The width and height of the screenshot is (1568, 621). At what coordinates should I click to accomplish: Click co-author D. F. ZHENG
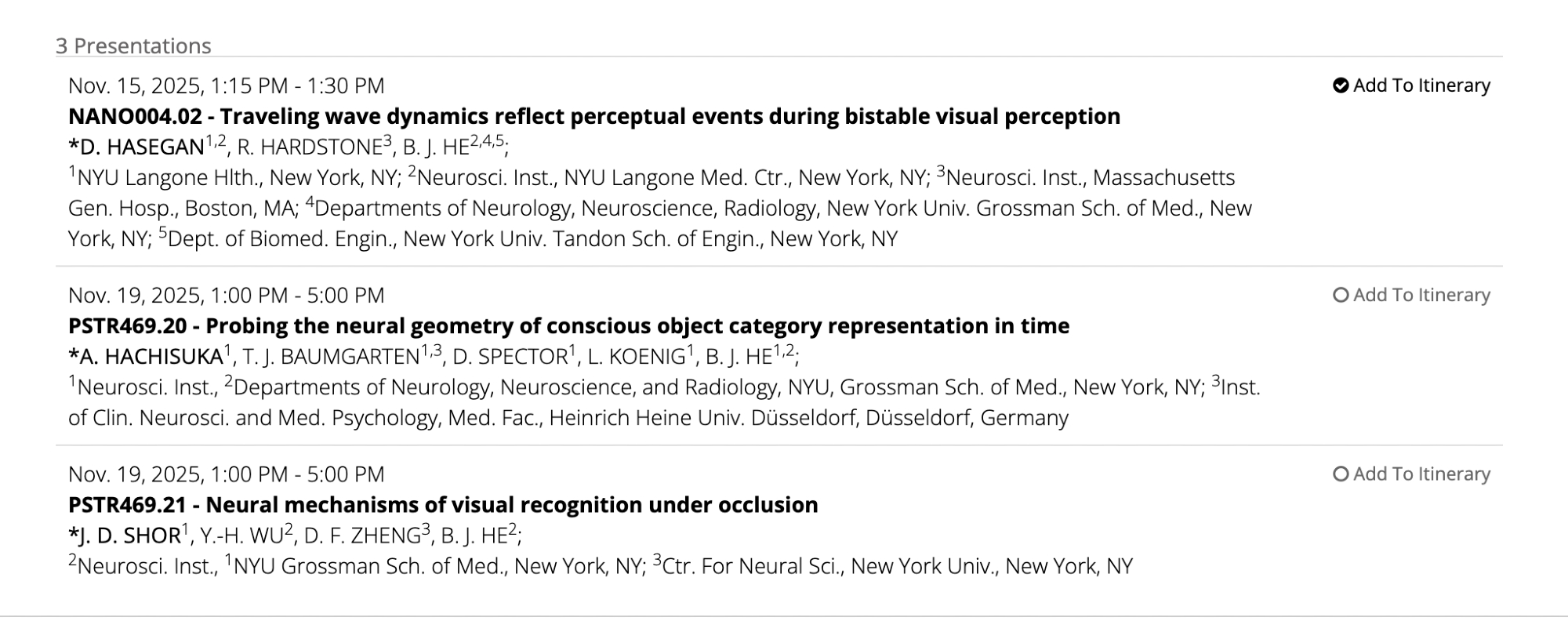click(362, 536)
